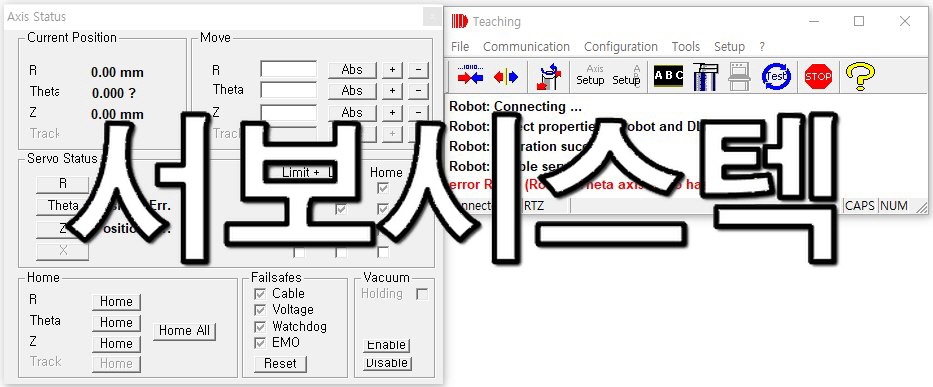Click plus button for Theta axis move
Screen dimensions: 933x387
point(392,90)
